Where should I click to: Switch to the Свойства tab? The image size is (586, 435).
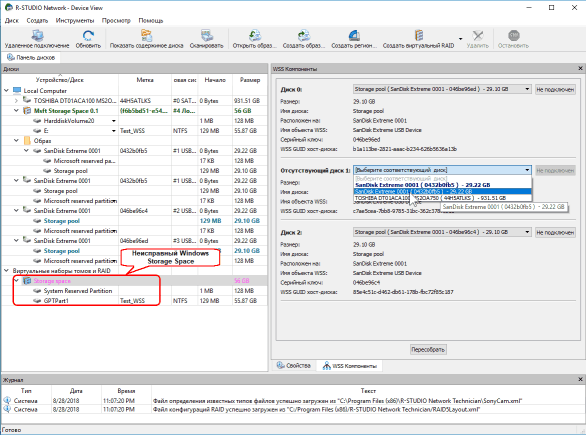click(294, 365)
